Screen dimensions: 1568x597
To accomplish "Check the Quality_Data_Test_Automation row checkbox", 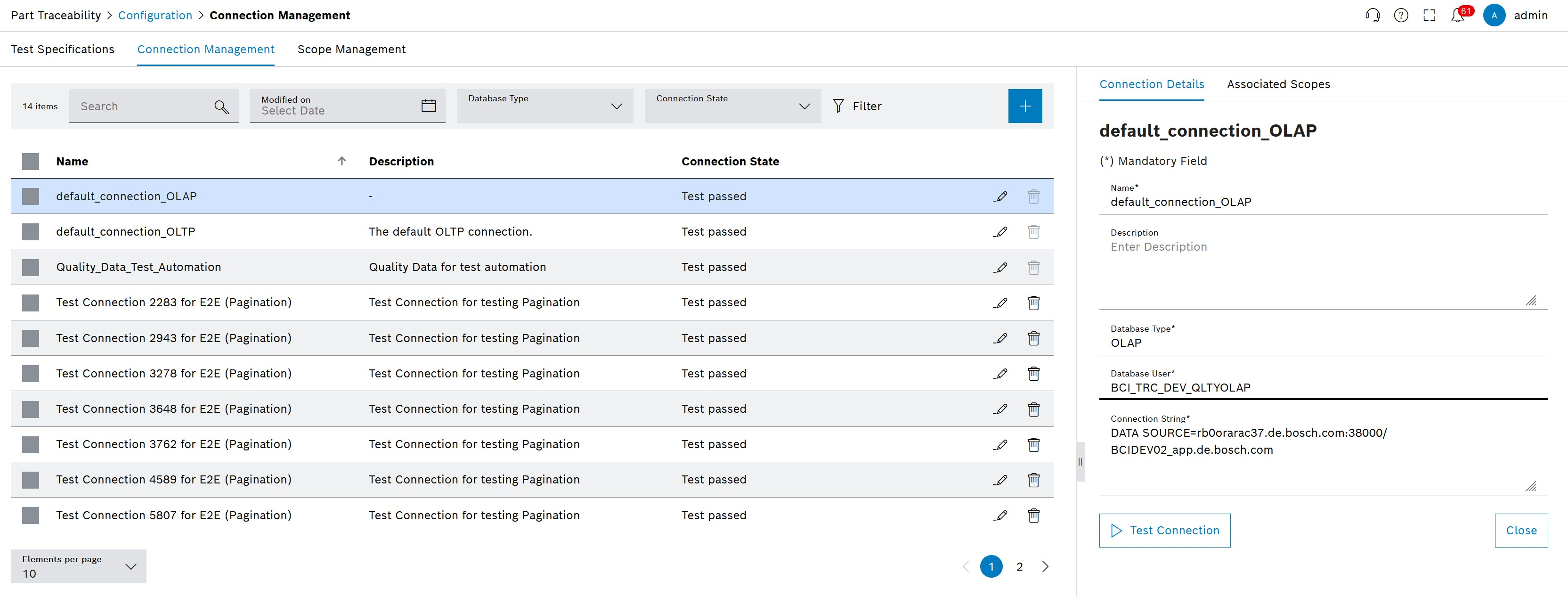I will pos(31,268).
